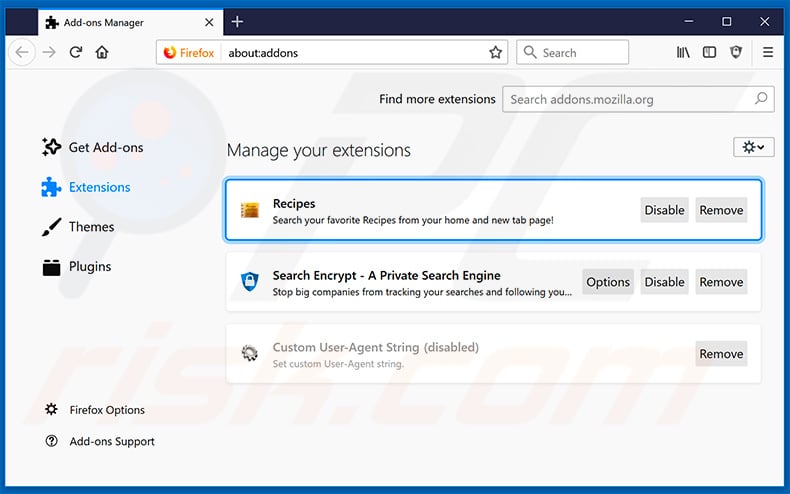Open the Library icon in toolbar
The image size is (790, 494).
[x=683, y=52]
